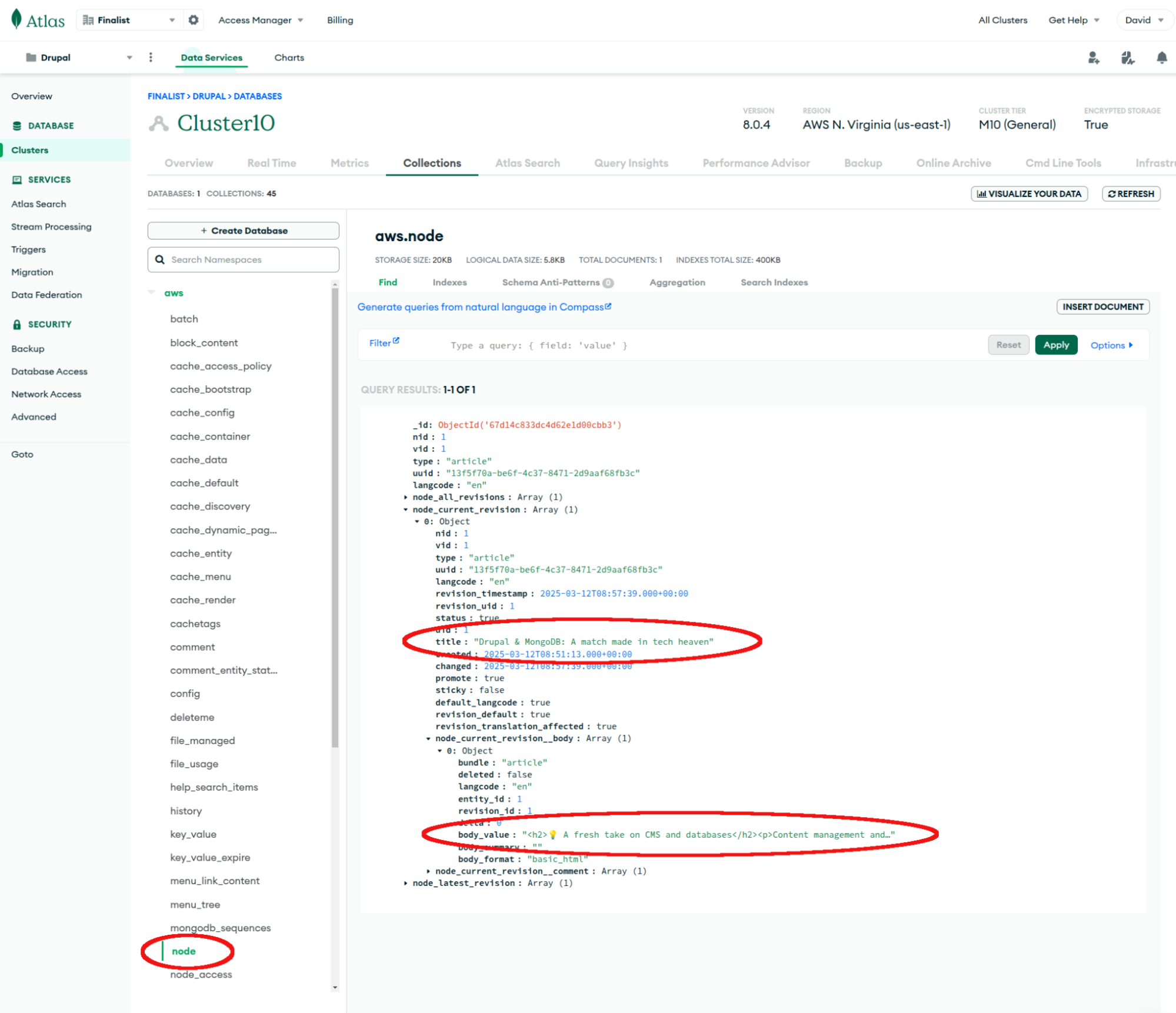The image size is (1176, 1013).
Task: Click the SECURITY lock icon
Action: click(x=17, y=324)
